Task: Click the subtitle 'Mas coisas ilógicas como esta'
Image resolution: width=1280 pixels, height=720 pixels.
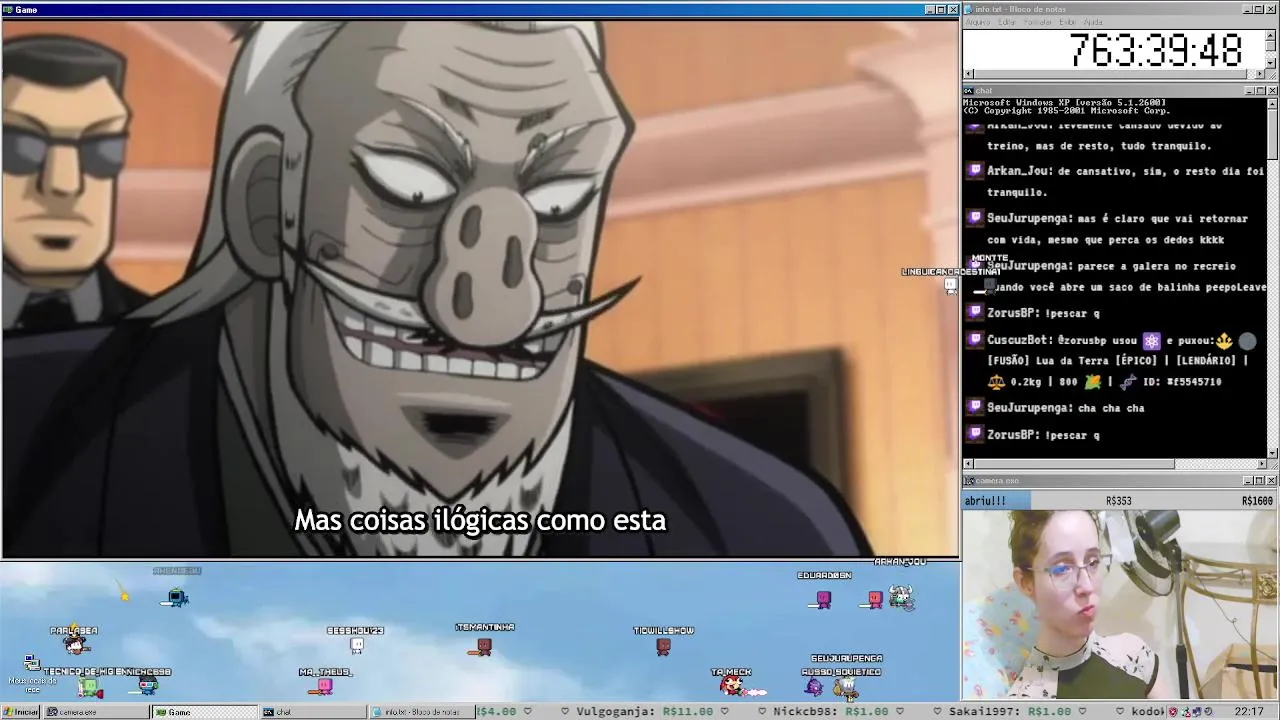Action: [480, 520]
